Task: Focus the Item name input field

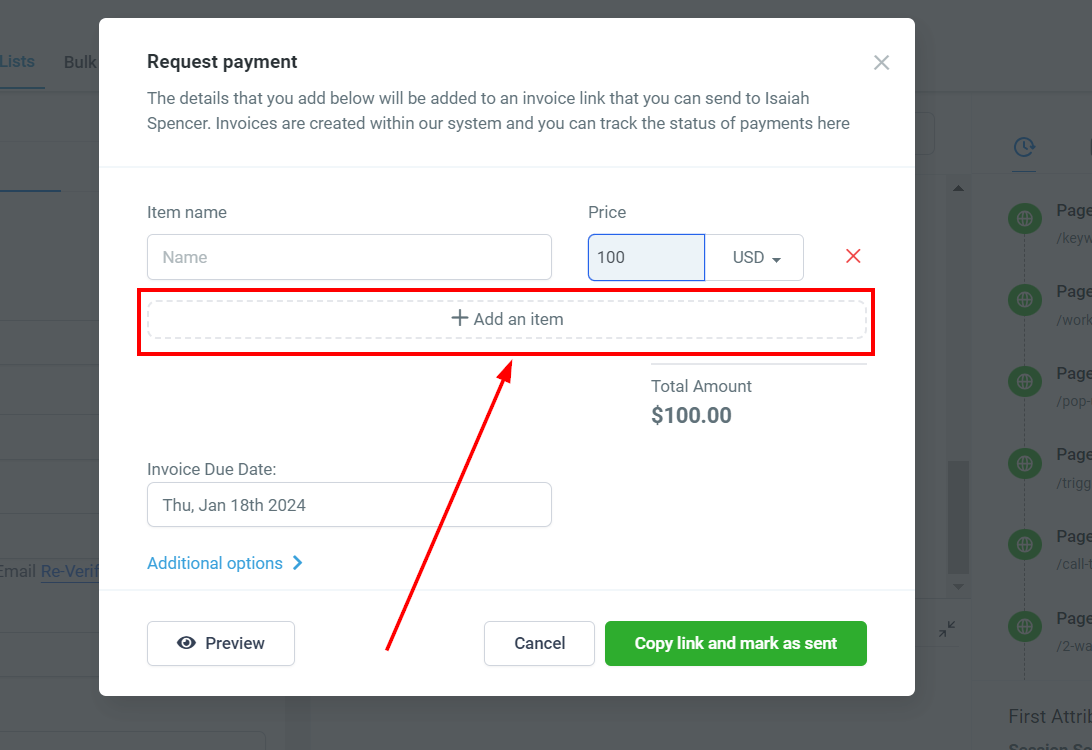Action: point(349,257)
